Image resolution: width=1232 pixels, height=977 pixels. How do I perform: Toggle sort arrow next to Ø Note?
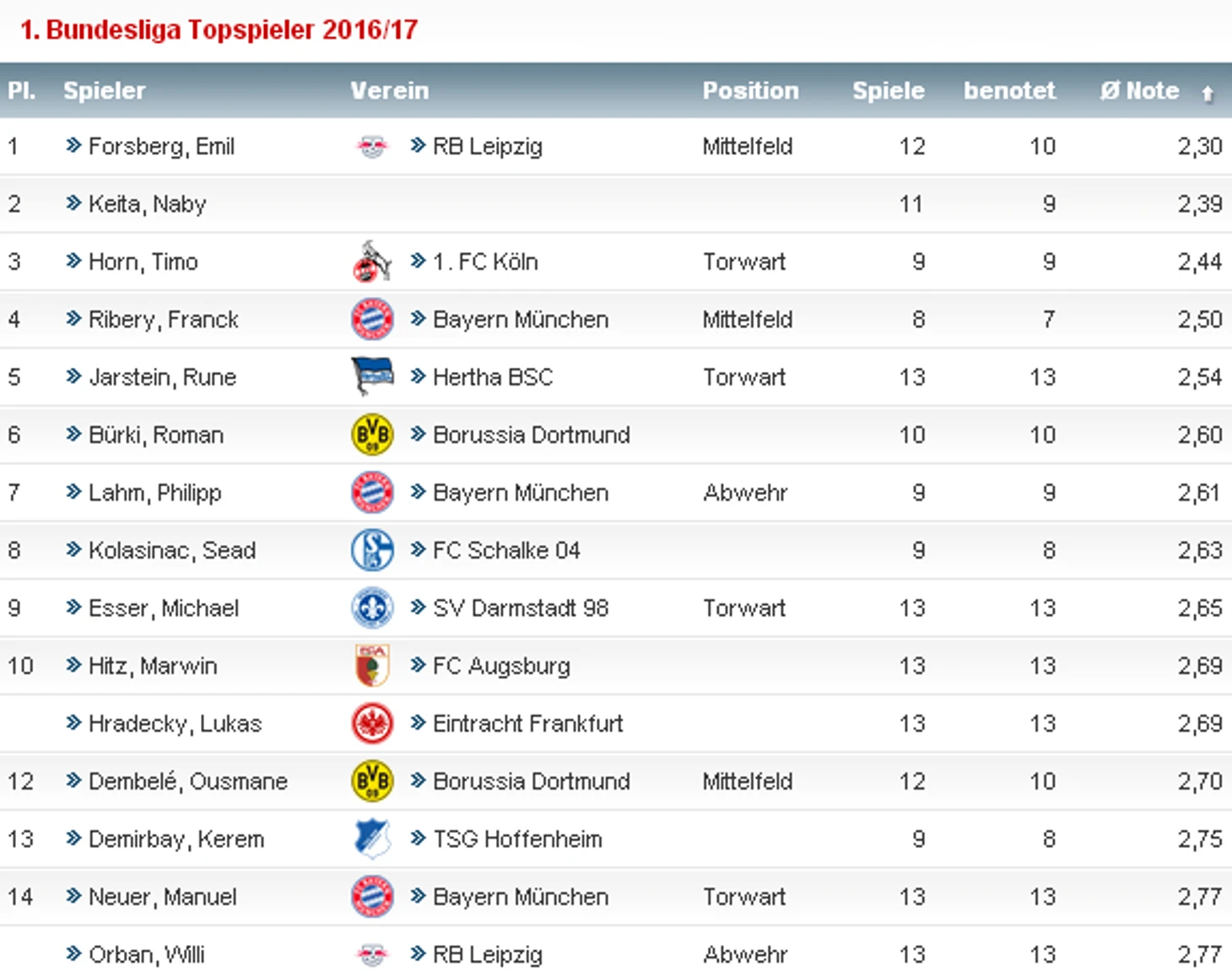[1208, 93]
